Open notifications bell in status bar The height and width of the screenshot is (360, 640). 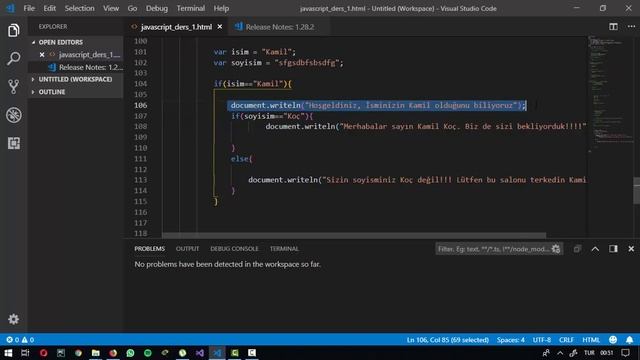[x=629, y=340]
